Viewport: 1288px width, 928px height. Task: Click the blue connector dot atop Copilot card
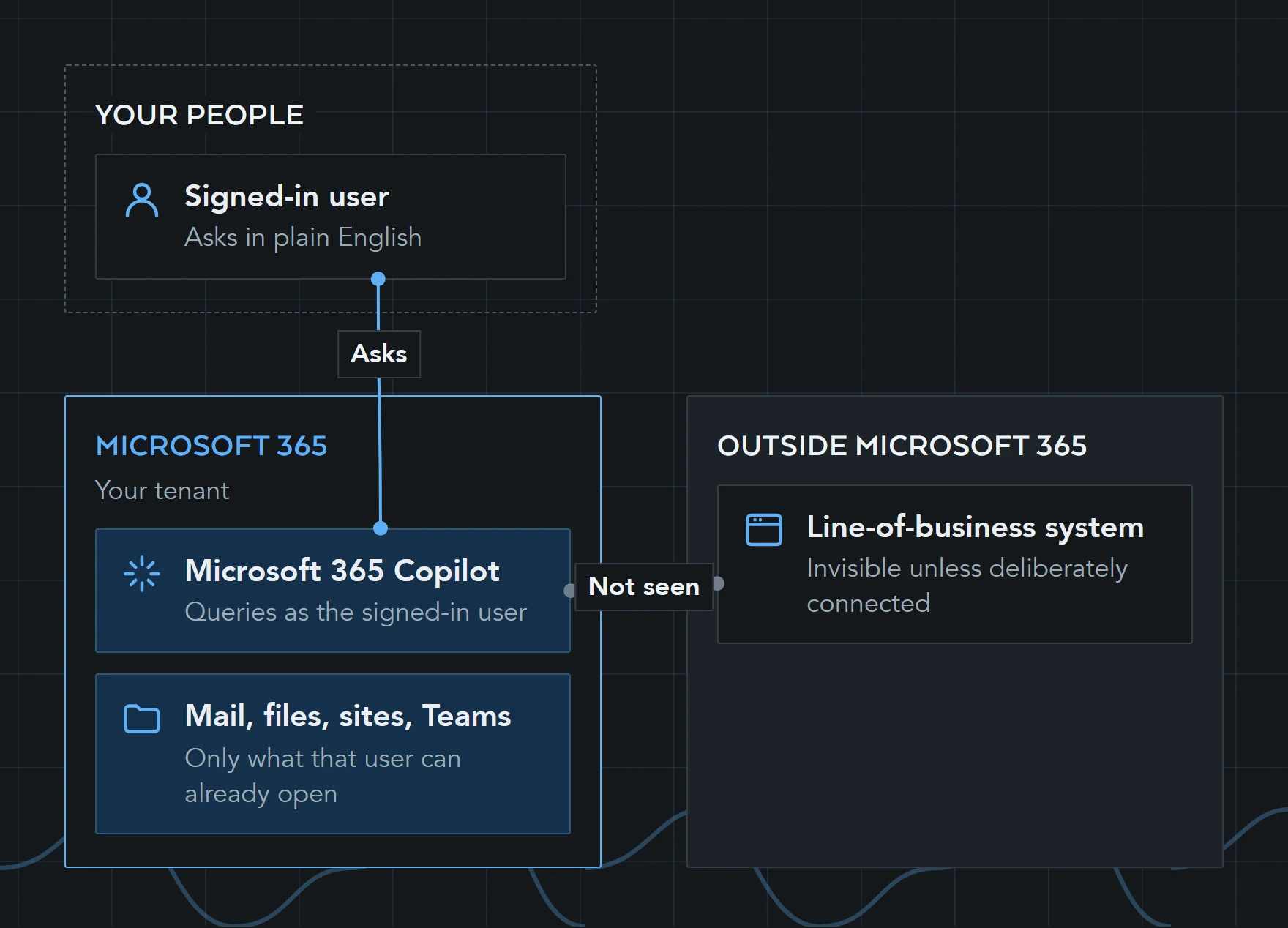pos(381,528)
